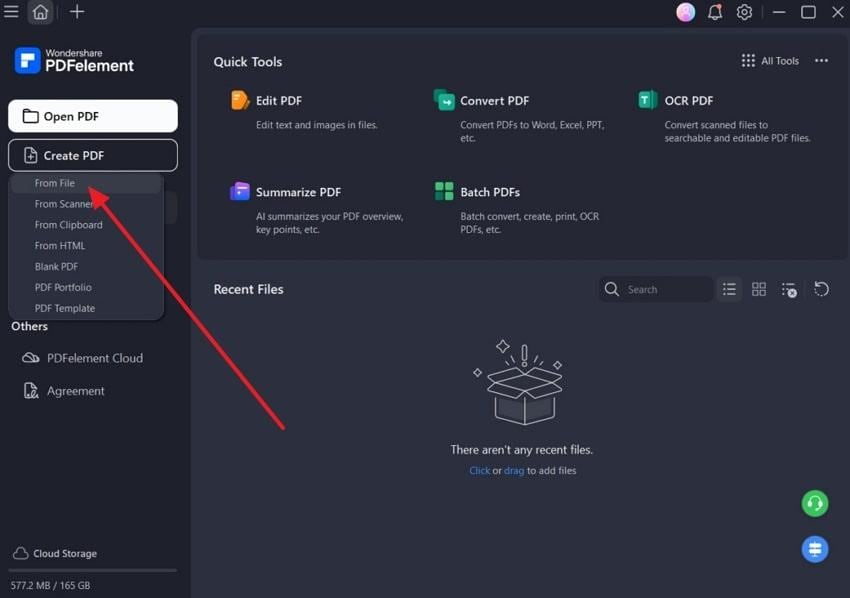Image resolution: width=850 pixels, height=598 pixels.
Task: Open the green support headset button
Action: pos(815,504)
